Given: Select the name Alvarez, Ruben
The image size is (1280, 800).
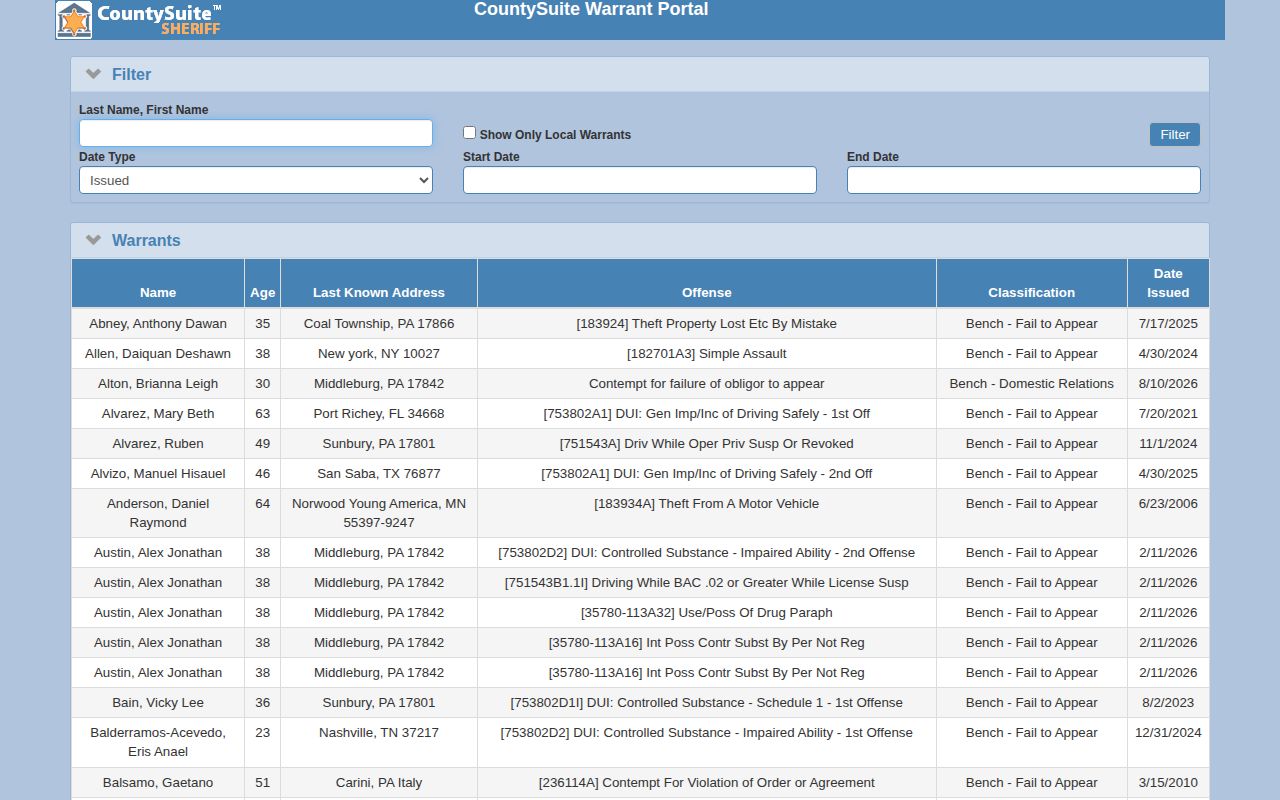Looking at the screenshot, I should [158, 444].
